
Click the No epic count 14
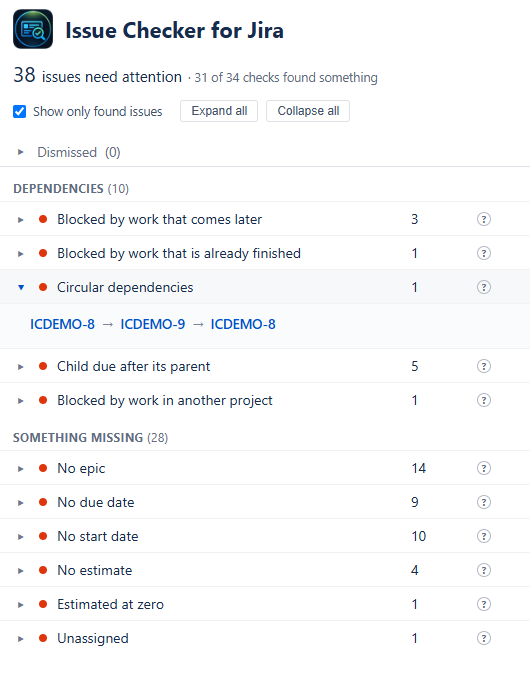(418, 469)
